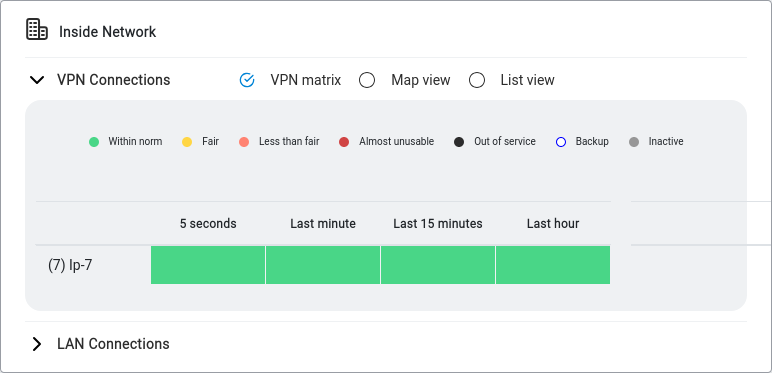Click the blue Backup legend circle
Image resolution: width=772 pixels, height=373 pixels.
561,142
